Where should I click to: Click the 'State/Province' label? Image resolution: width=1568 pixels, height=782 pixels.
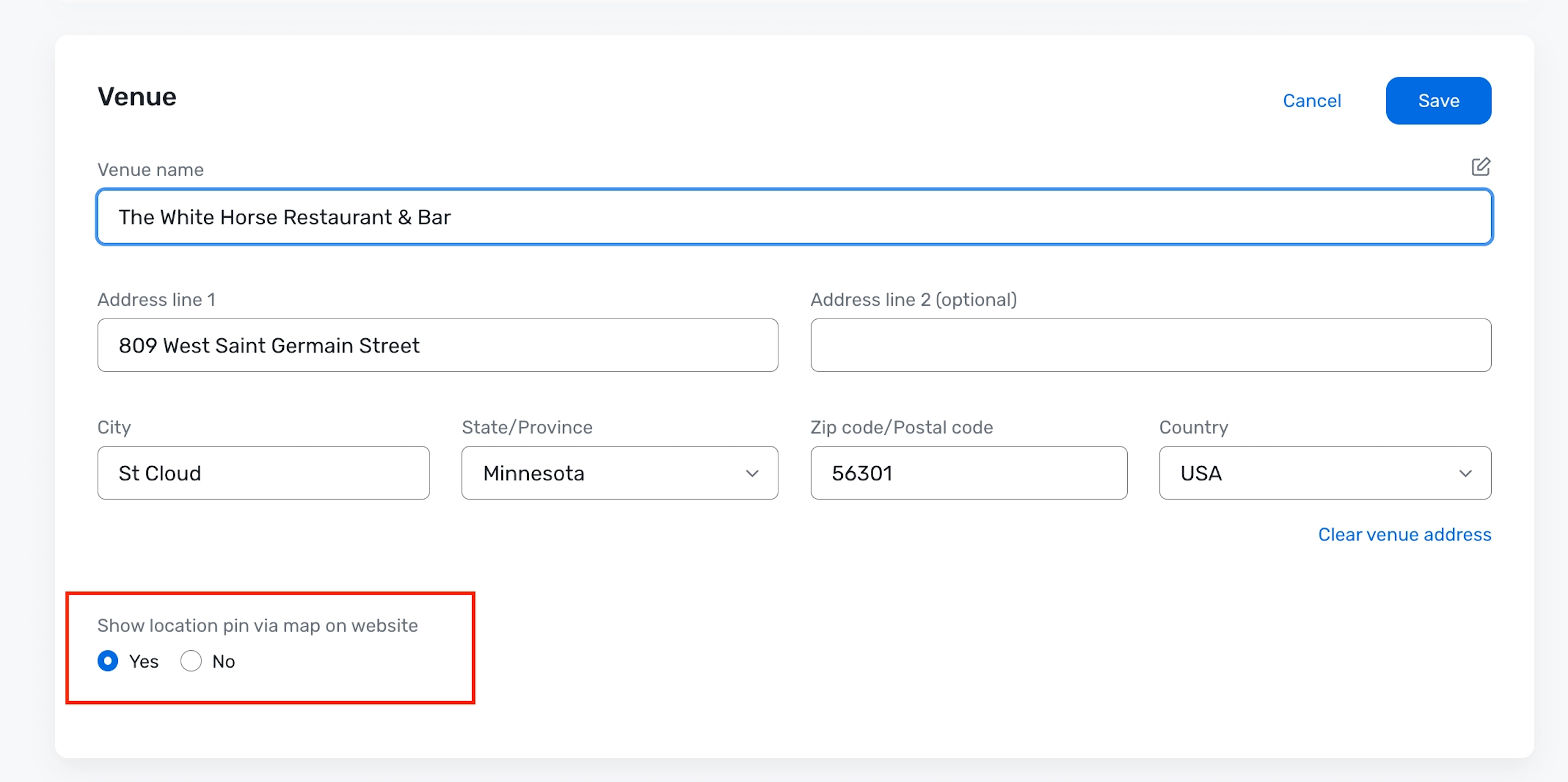(x=527, y=427)
